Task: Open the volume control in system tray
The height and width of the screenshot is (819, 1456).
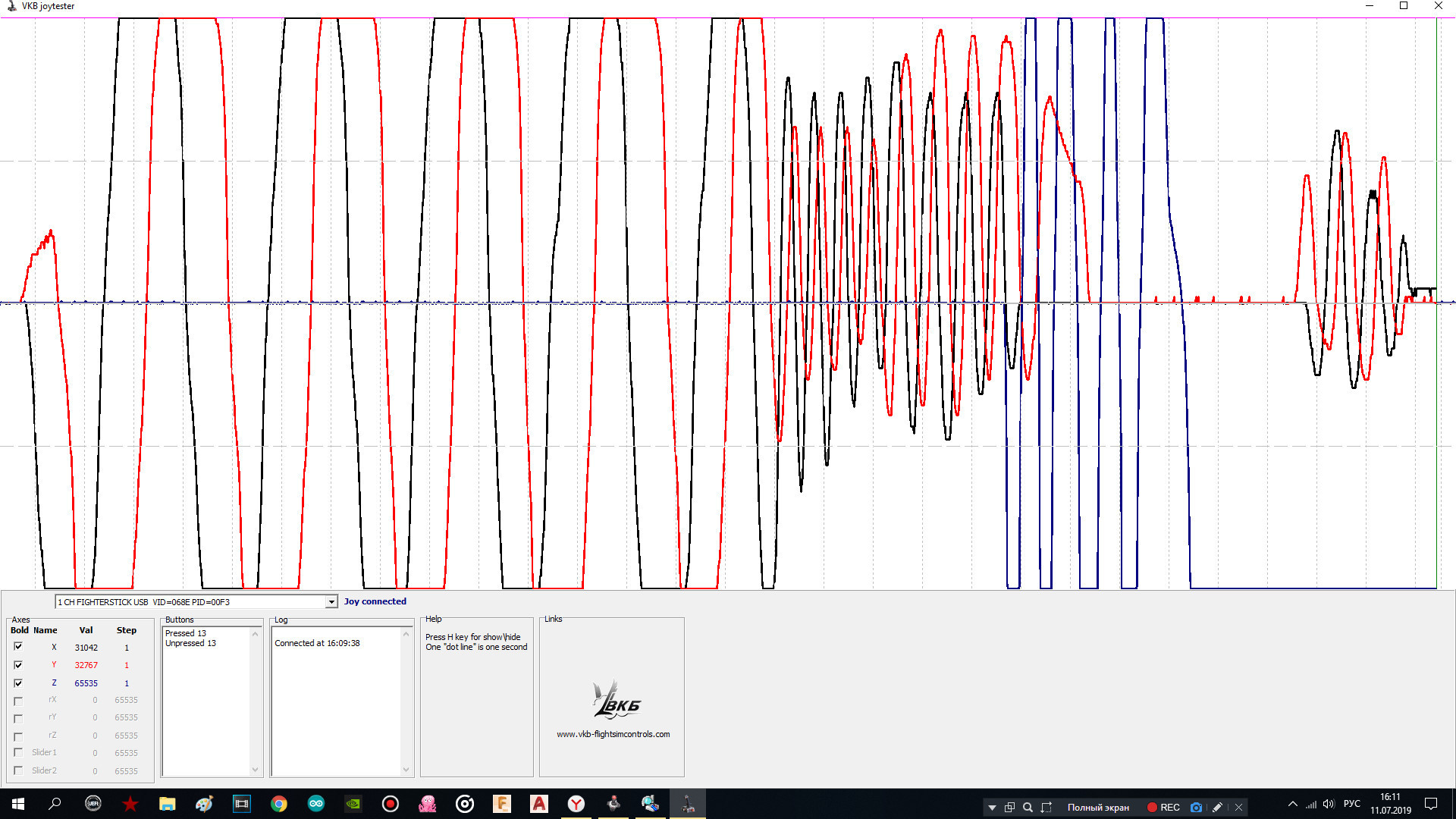Action: pos(1329,805)
